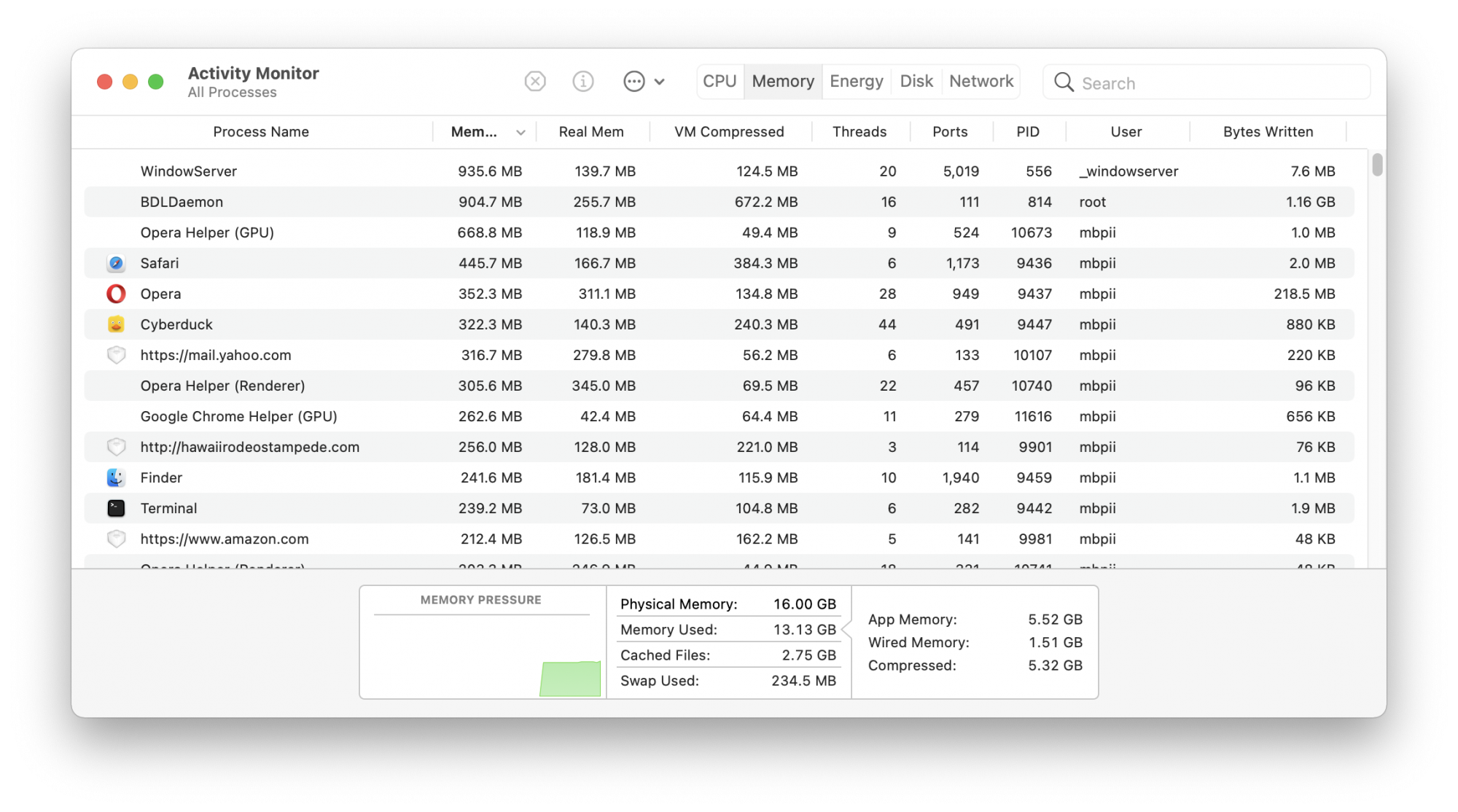This screenshot has width=1458, height=812.
Task: Click shield icon beside mail.yahoo.com
Action: click(116, 355)
